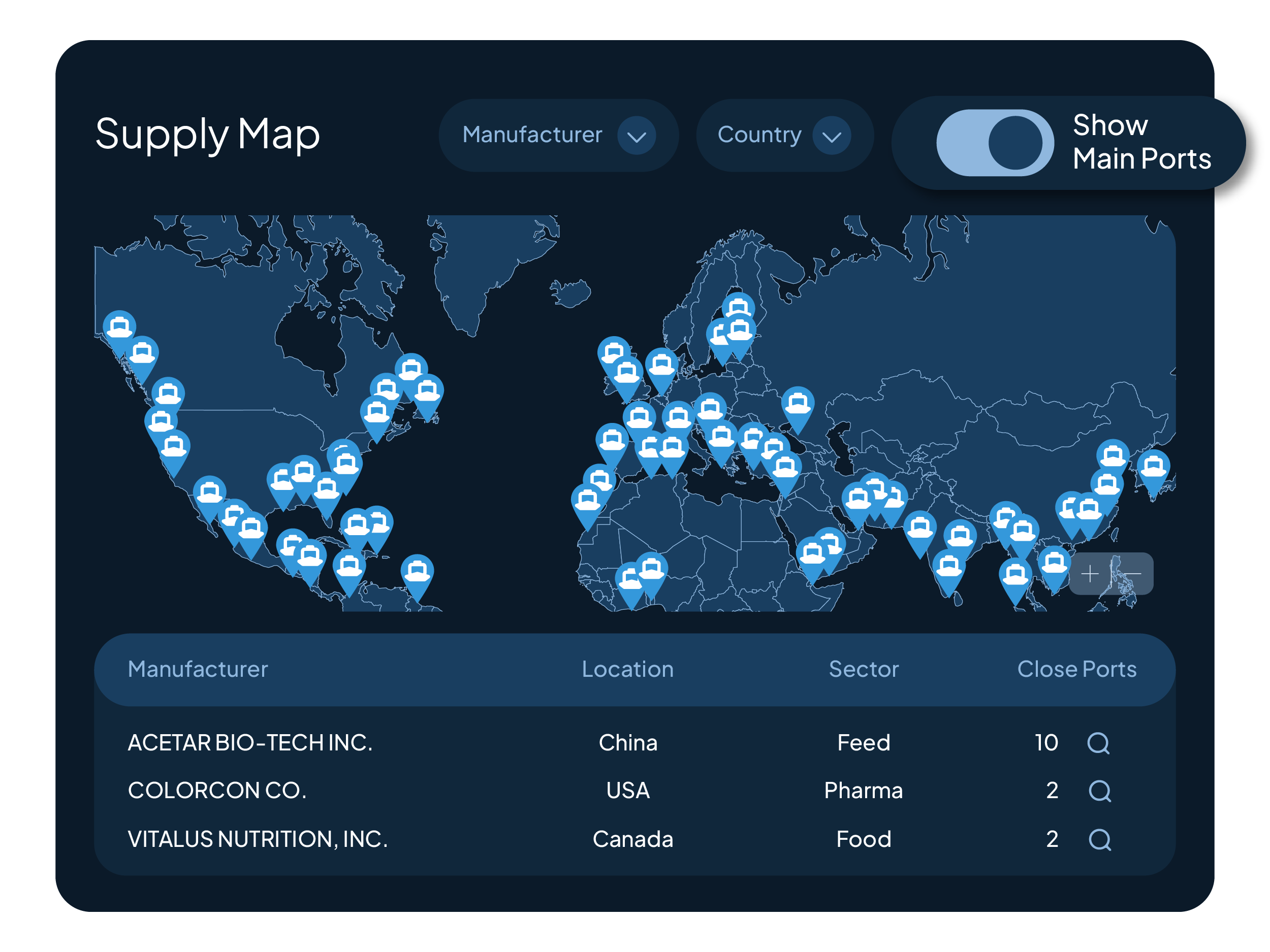Expand the Country dropdown filter
Viewport: 1270px width, 952px height.
[x=784, y=136]
